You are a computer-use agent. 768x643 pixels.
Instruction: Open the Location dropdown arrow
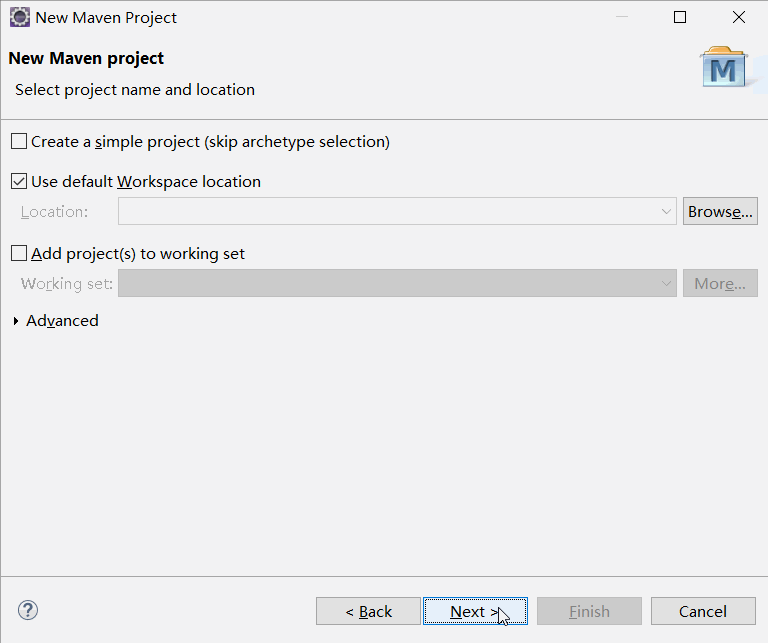[667, 212]
